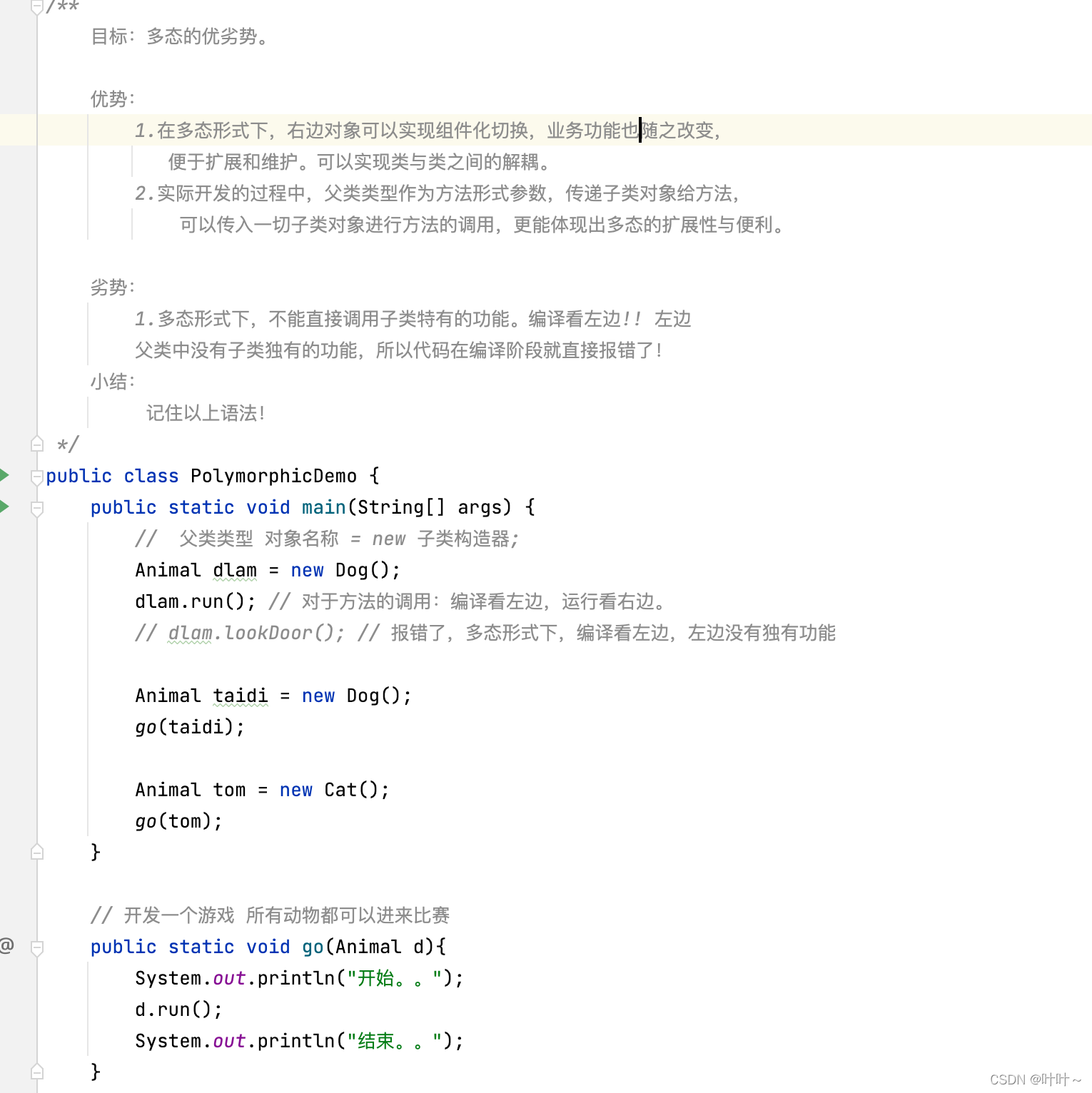Click fold marker at main method closing brace

tap(37, 852)
